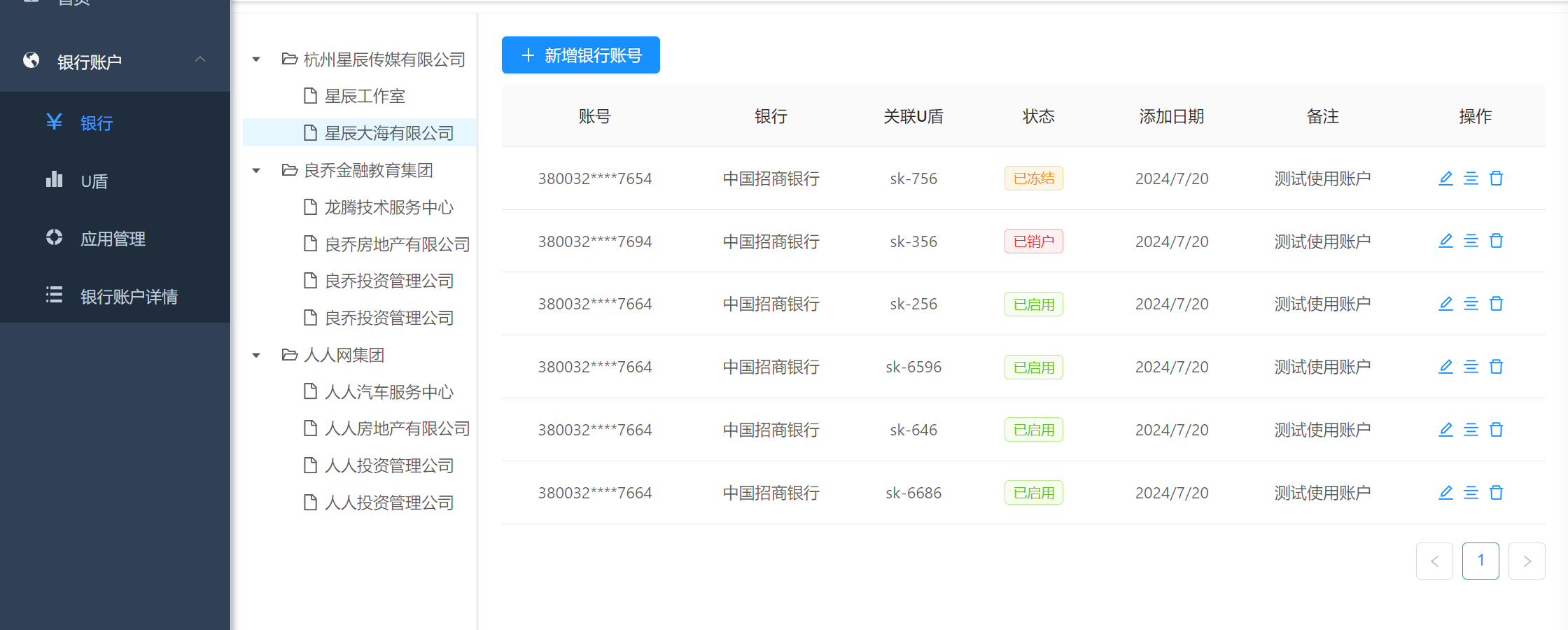Select page 1 in pagination
Screen dimensions: 1568x630
pos(1480,561)
